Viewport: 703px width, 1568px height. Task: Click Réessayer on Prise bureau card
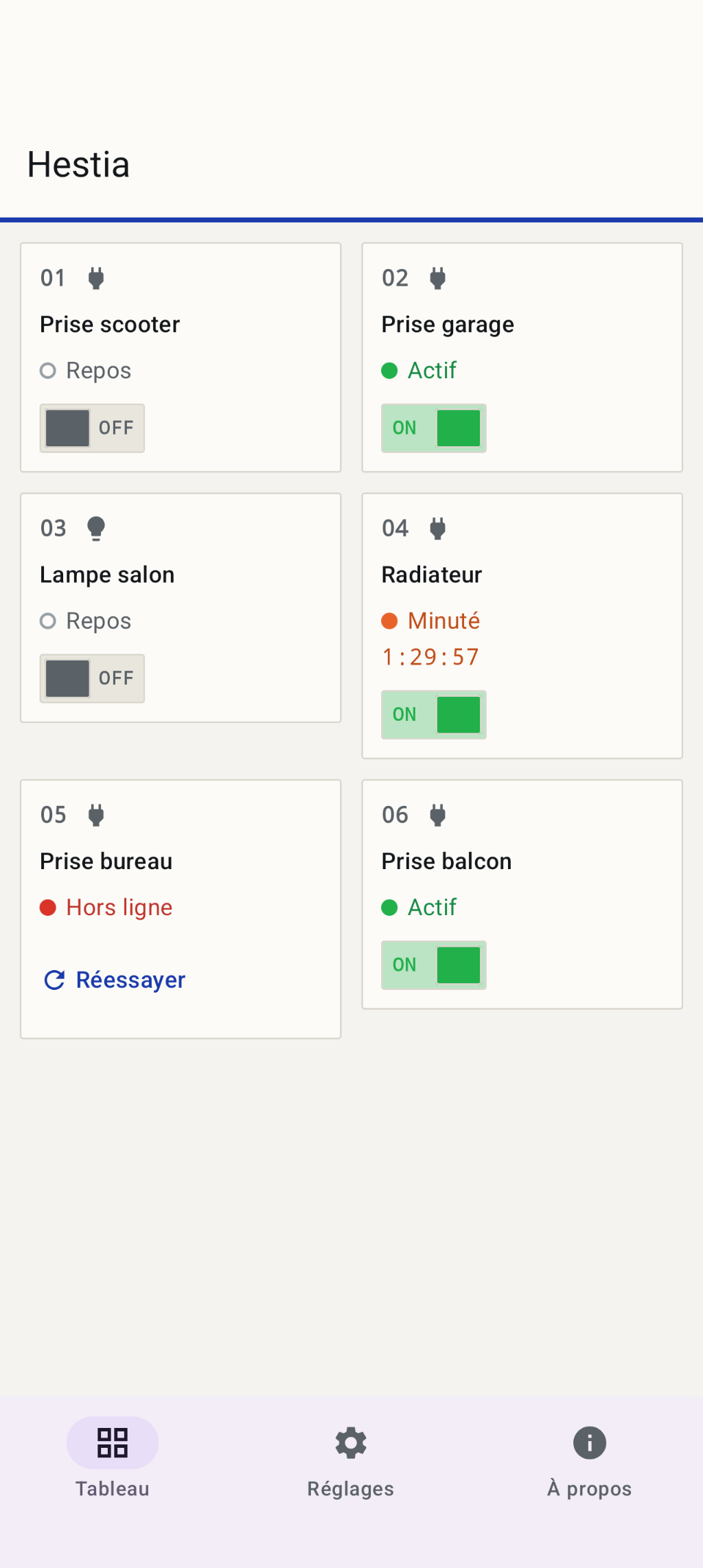point(114,980)
